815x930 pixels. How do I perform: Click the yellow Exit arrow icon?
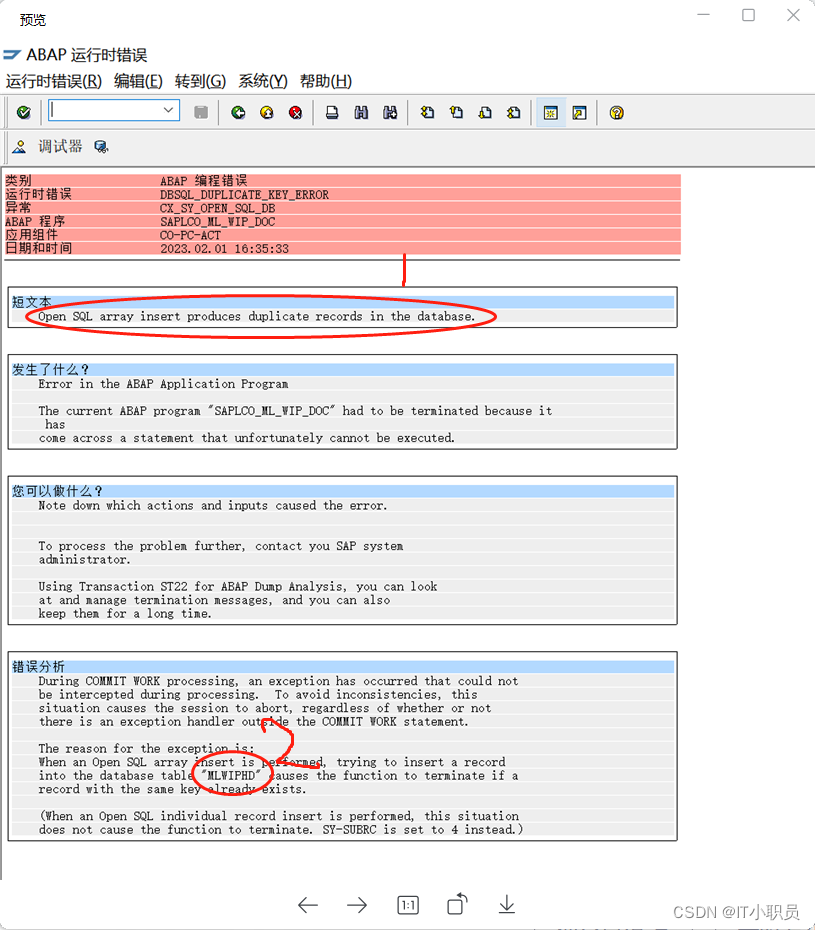[267, 112]
